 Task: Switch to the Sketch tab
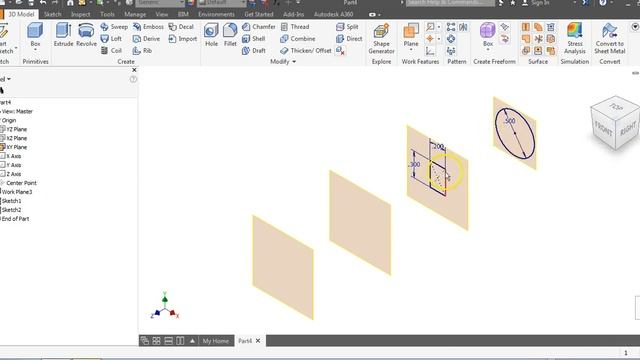coord(52,14)
